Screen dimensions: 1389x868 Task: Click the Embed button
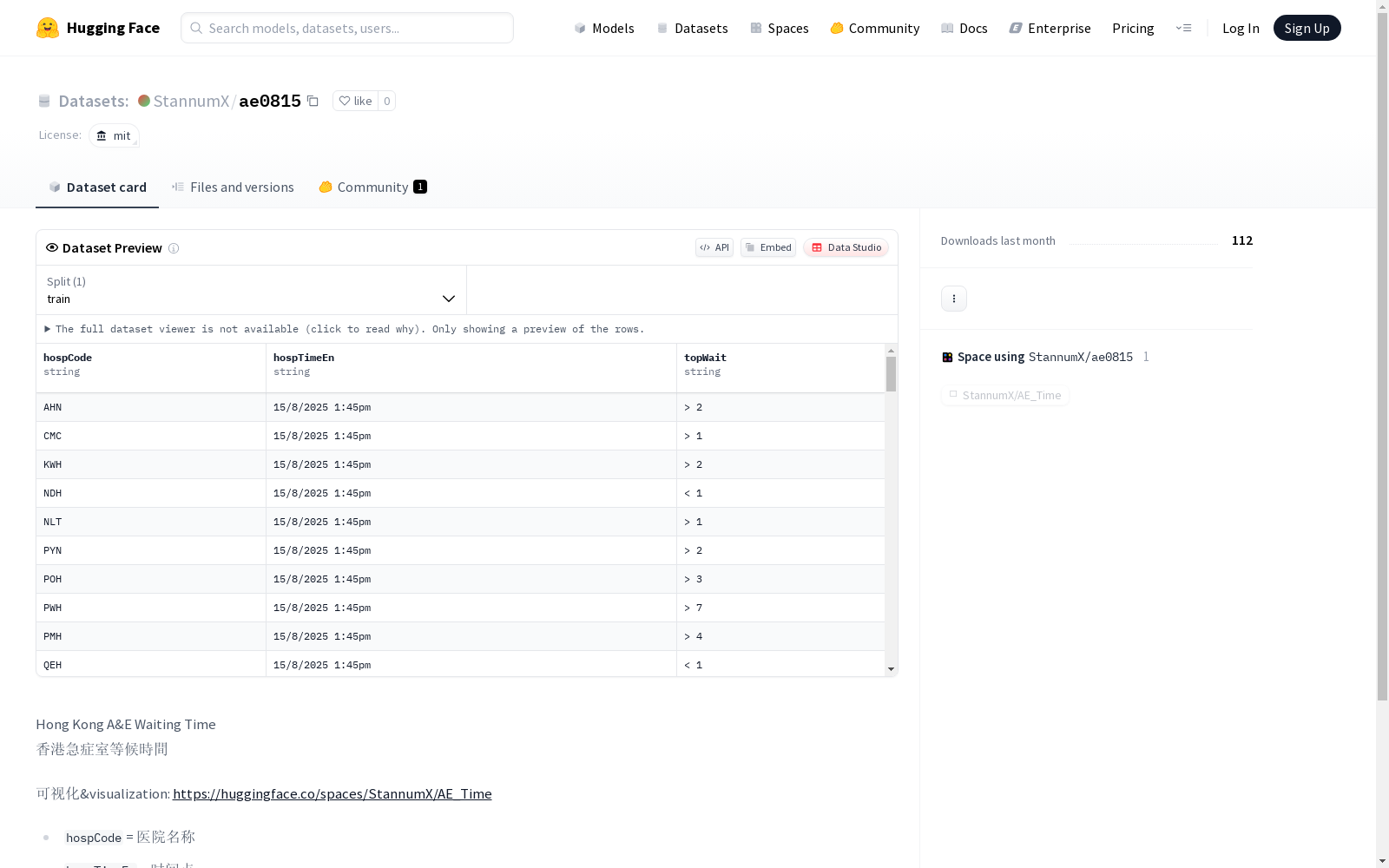[x=768, y=247]
